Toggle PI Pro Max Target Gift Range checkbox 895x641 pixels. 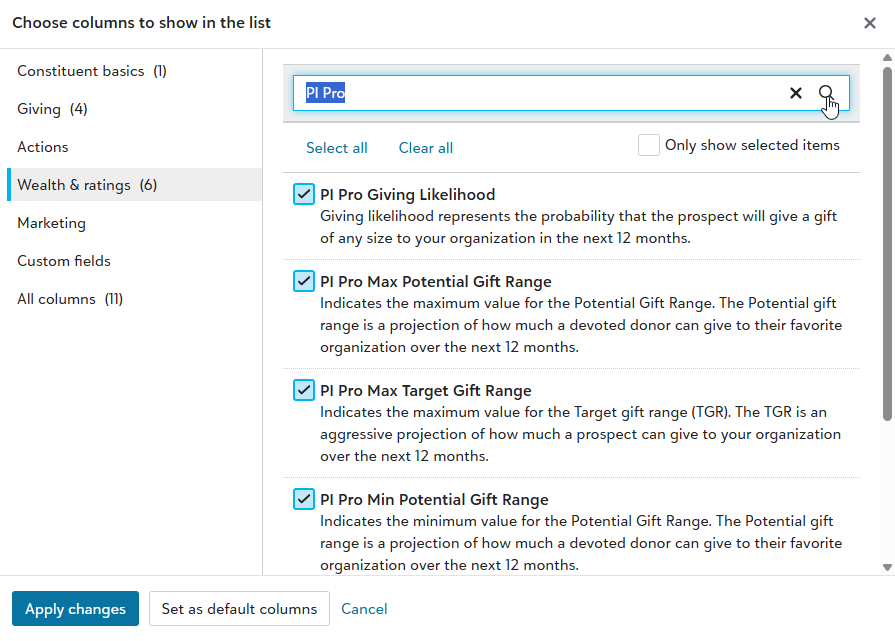pos(303,389)
